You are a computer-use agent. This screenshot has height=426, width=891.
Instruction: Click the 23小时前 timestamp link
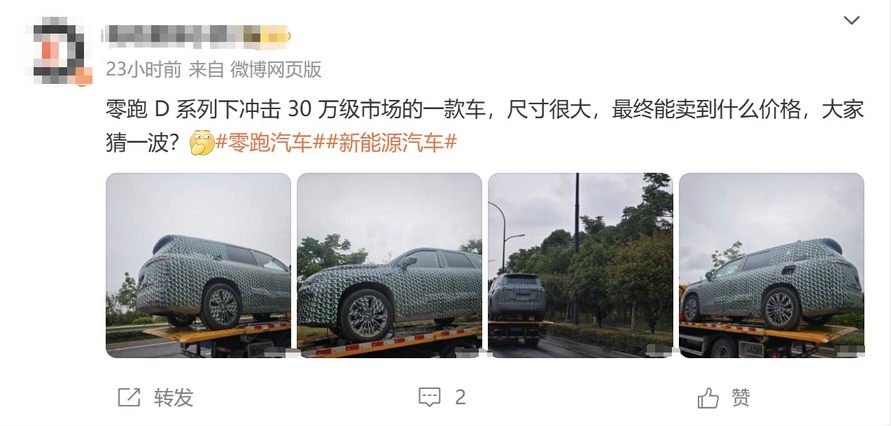pyautogui.click(x=144, y=70)
